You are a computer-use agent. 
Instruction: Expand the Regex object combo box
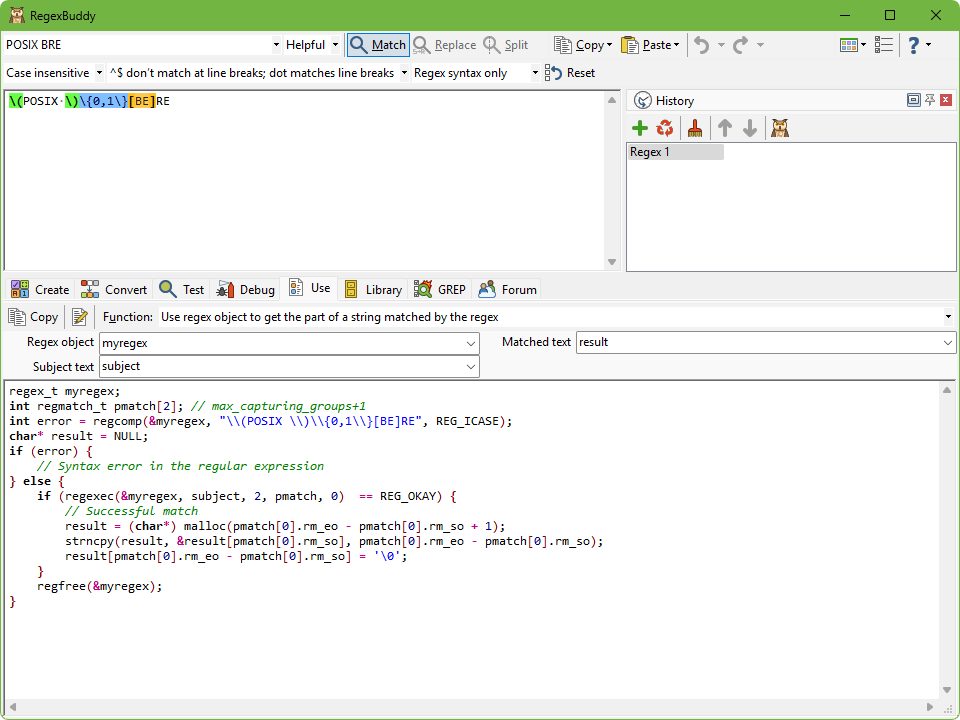pos(471,343)
